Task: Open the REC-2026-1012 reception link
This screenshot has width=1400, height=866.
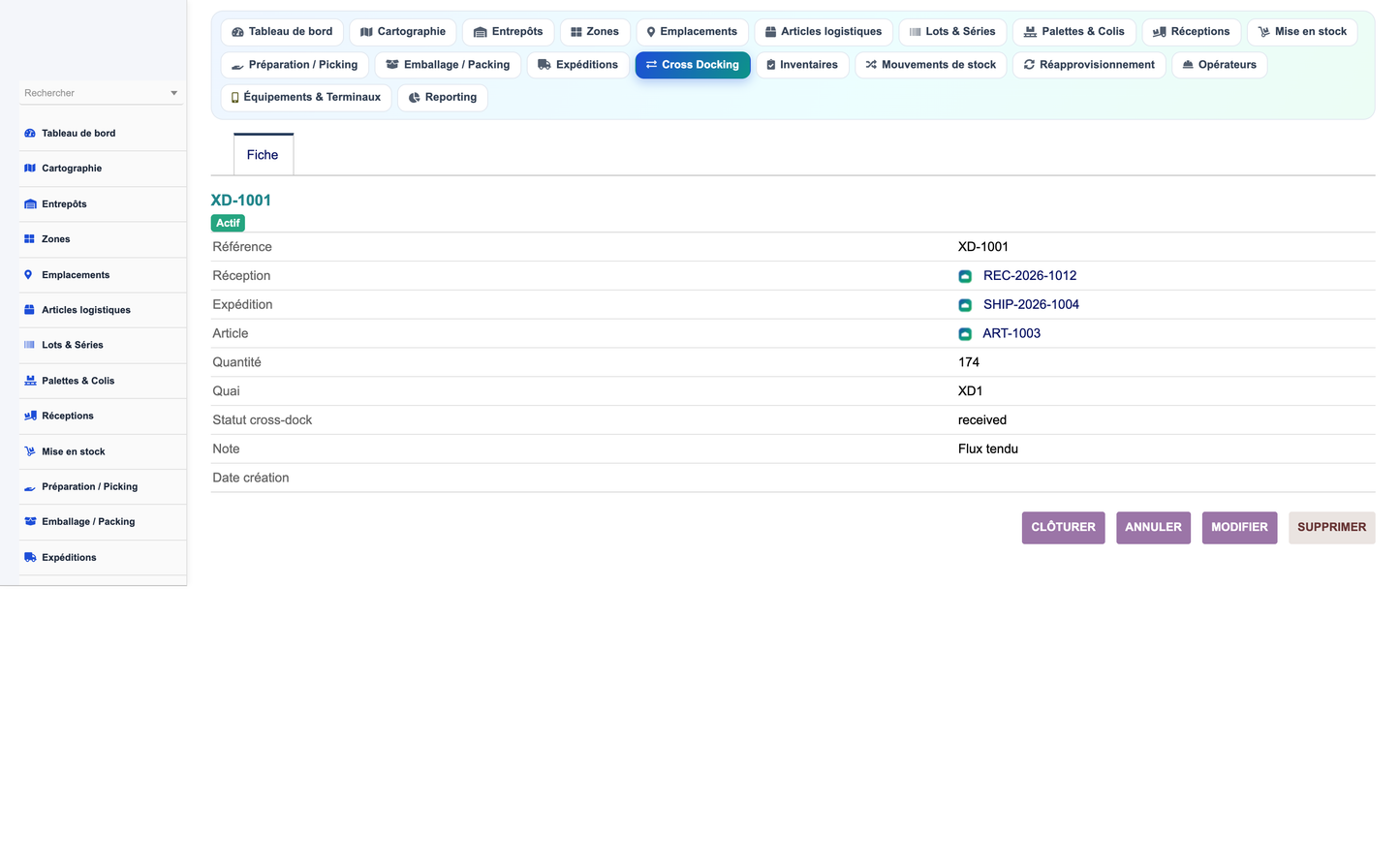Action: pyautogui.click(x=1030, y=276)
